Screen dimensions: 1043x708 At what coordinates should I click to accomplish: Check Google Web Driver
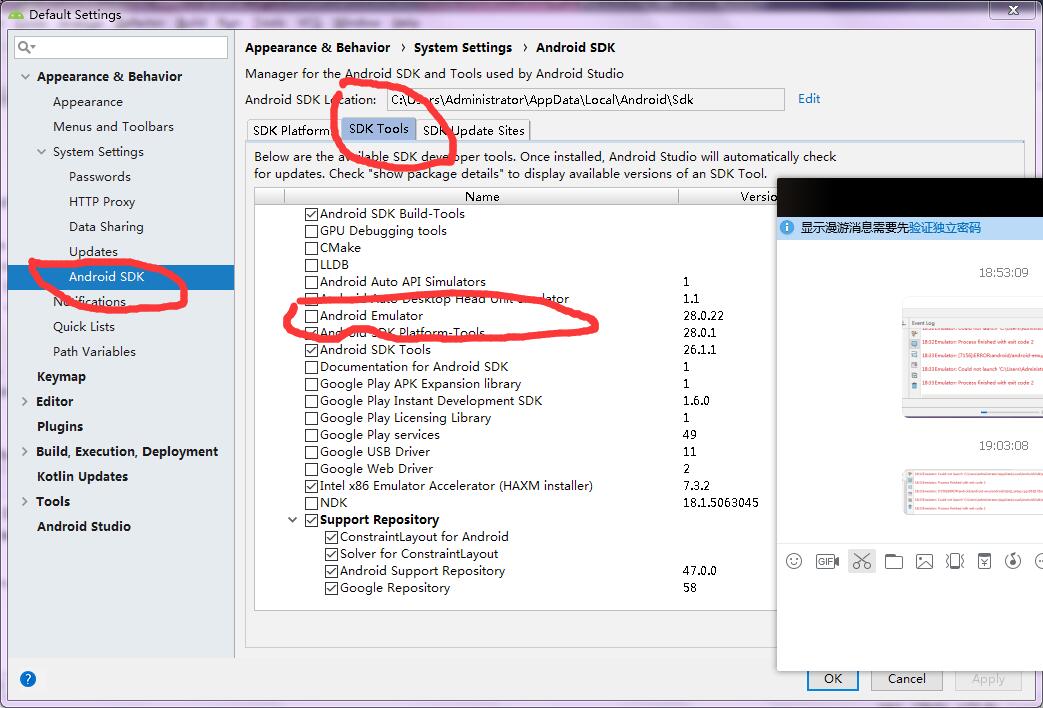[311, 469]
